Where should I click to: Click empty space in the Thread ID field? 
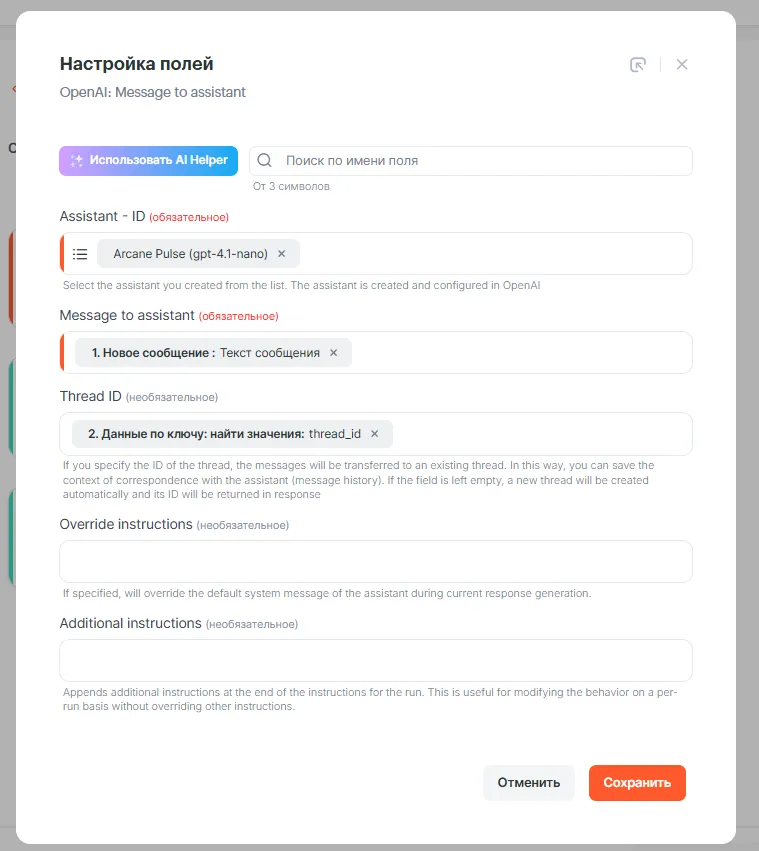[x=540, y=434]
